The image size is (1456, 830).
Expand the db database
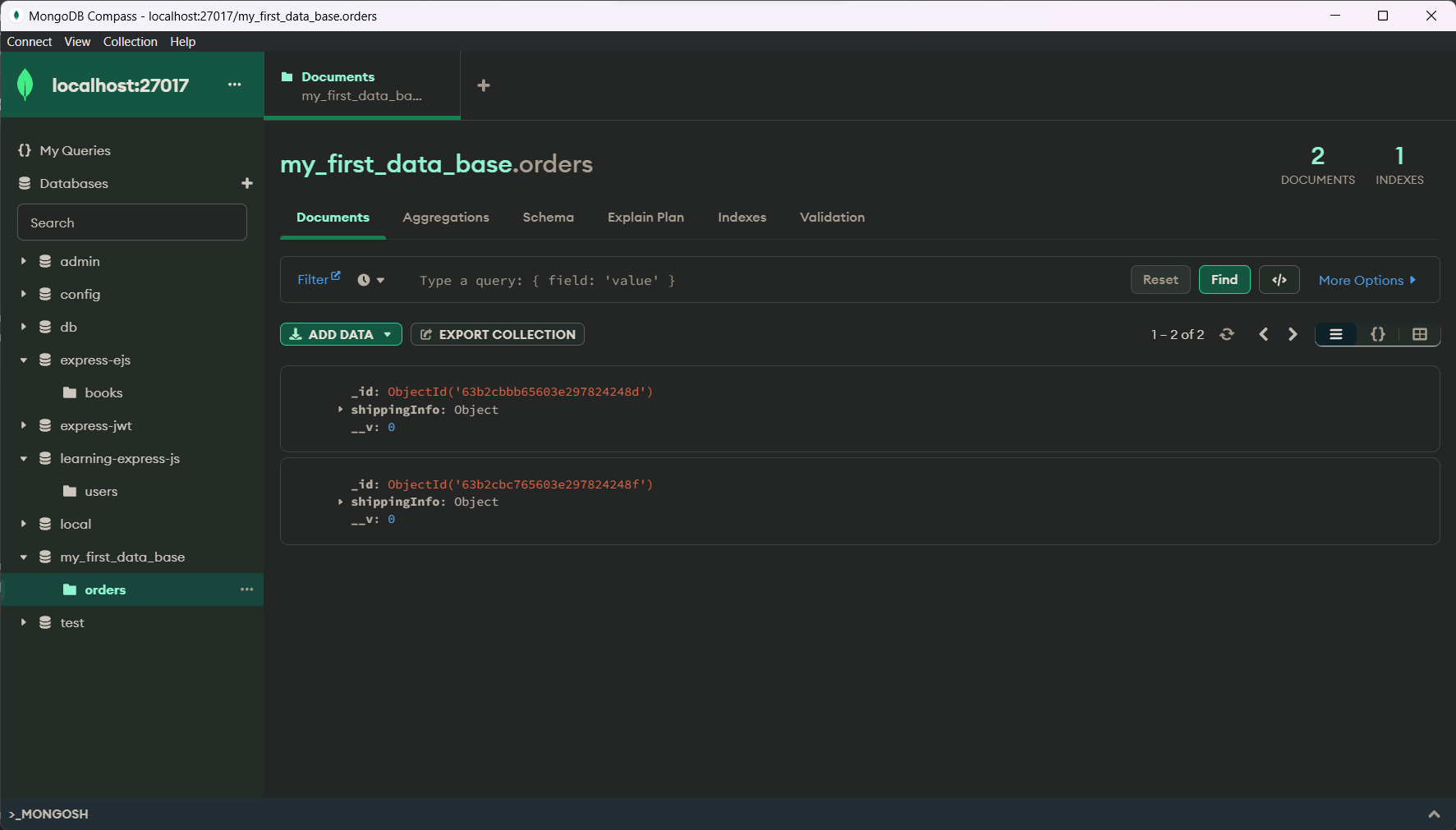pyautogui.click(x=24, y=327)
